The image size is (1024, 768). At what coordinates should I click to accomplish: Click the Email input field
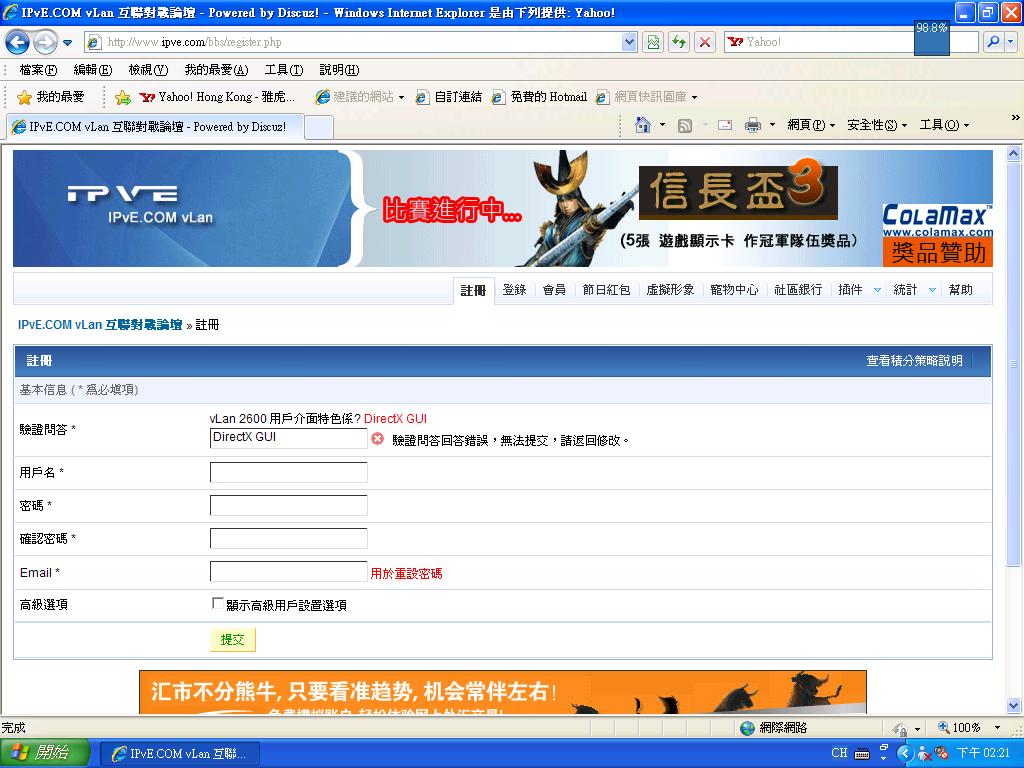point(289,571)
